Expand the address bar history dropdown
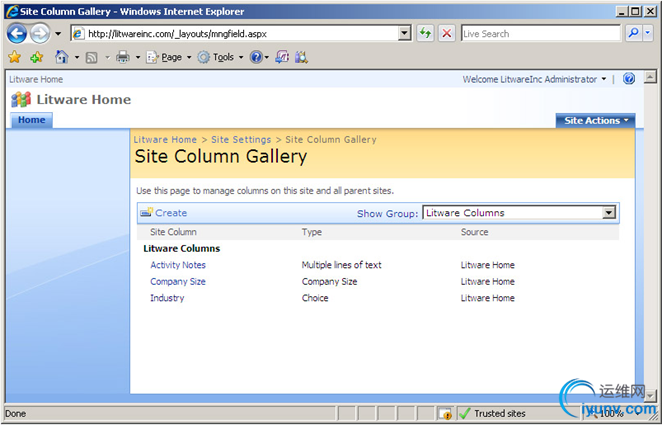The width and height of the screenshot is (662, 425). [x=404, y=34]
